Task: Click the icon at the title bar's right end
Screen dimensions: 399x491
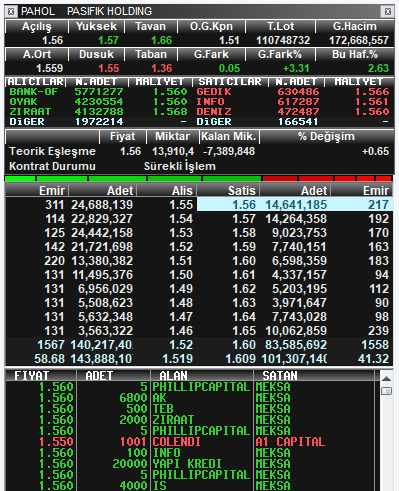Action: pos(388,12)
